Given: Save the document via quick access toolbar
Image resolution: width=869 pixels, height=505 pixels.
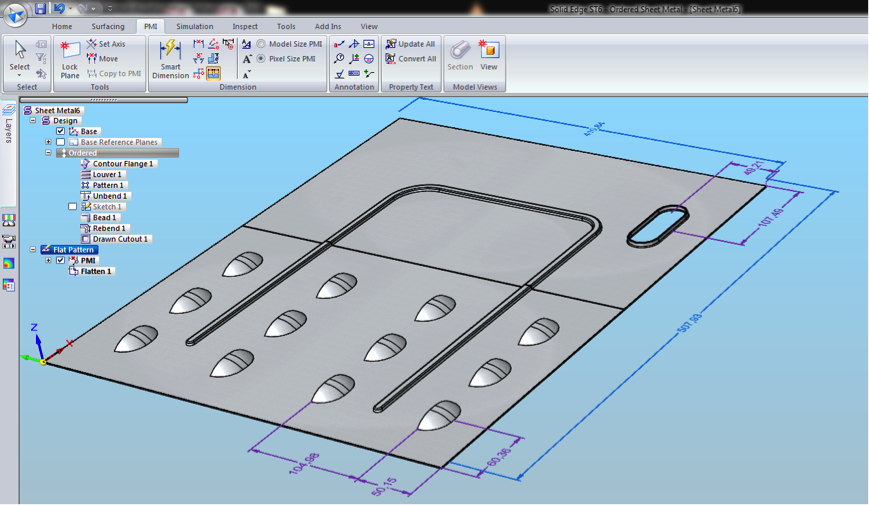Looking at the screenshot, I should [x=40, y=8].
